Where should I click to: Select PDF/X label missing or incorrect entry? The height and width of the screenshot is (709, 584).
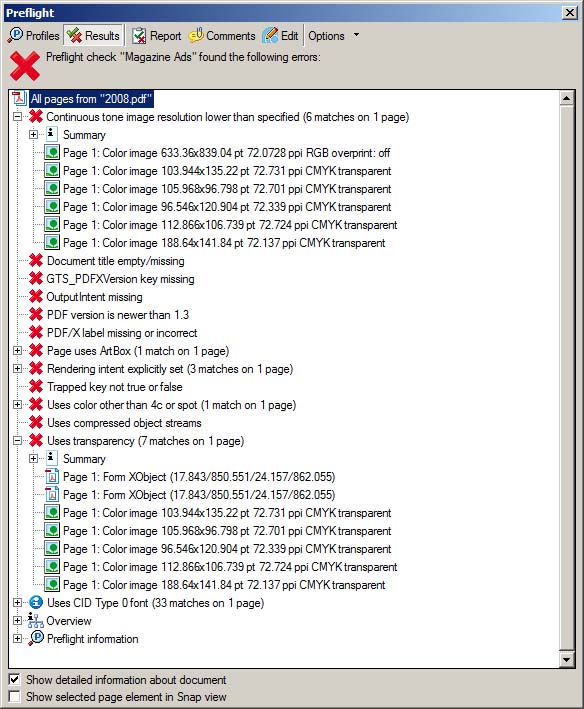(122, 333)
